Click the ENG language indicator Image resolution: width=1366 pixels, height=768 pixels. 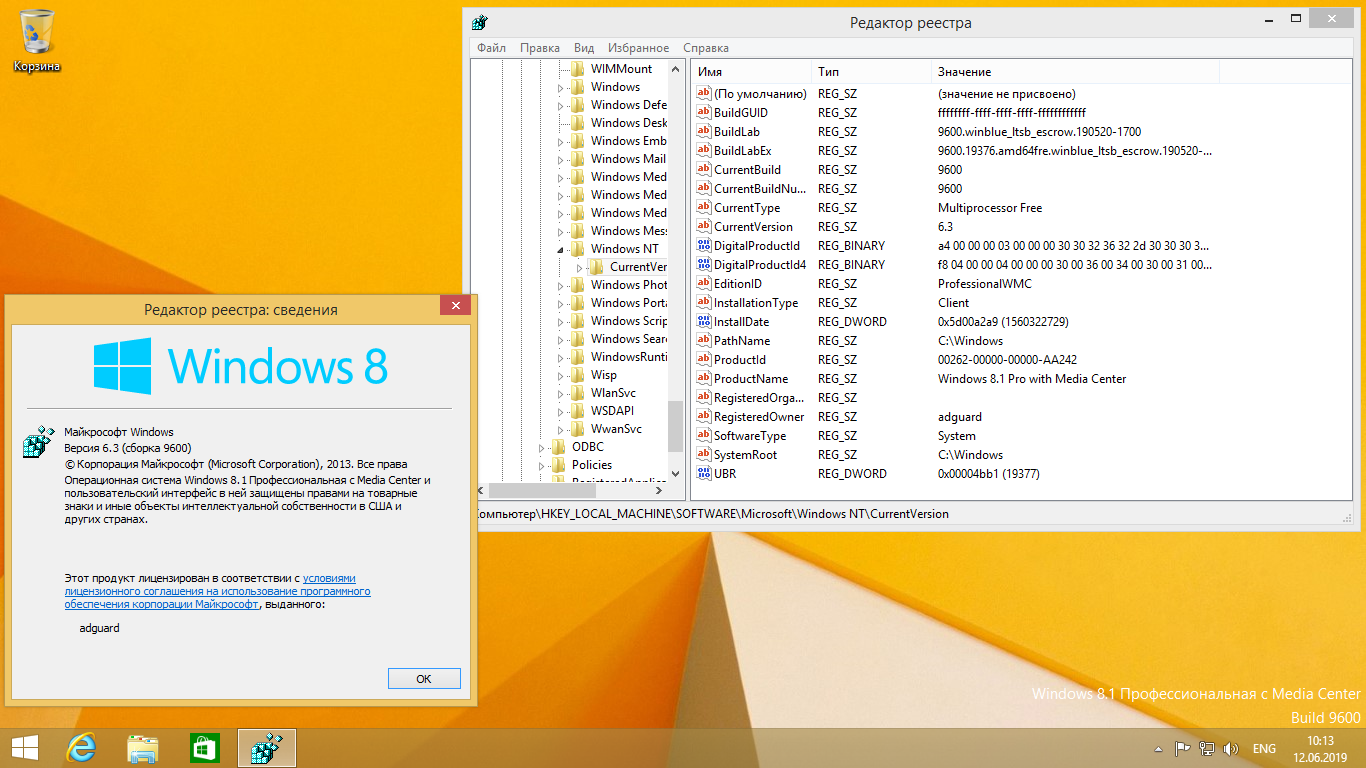point(1264,748)
